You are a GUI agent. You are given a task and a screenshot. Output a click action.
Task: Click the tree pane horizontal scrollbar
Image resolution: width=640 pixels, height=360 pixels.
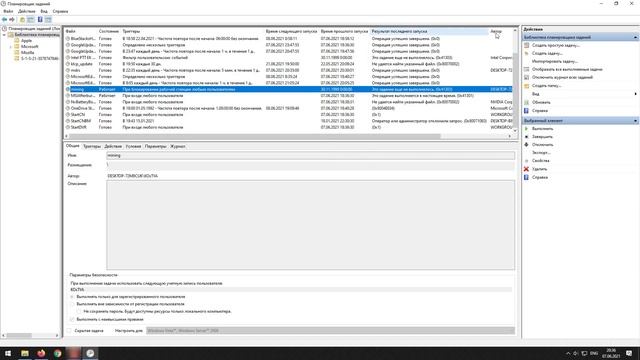point(31,336)
